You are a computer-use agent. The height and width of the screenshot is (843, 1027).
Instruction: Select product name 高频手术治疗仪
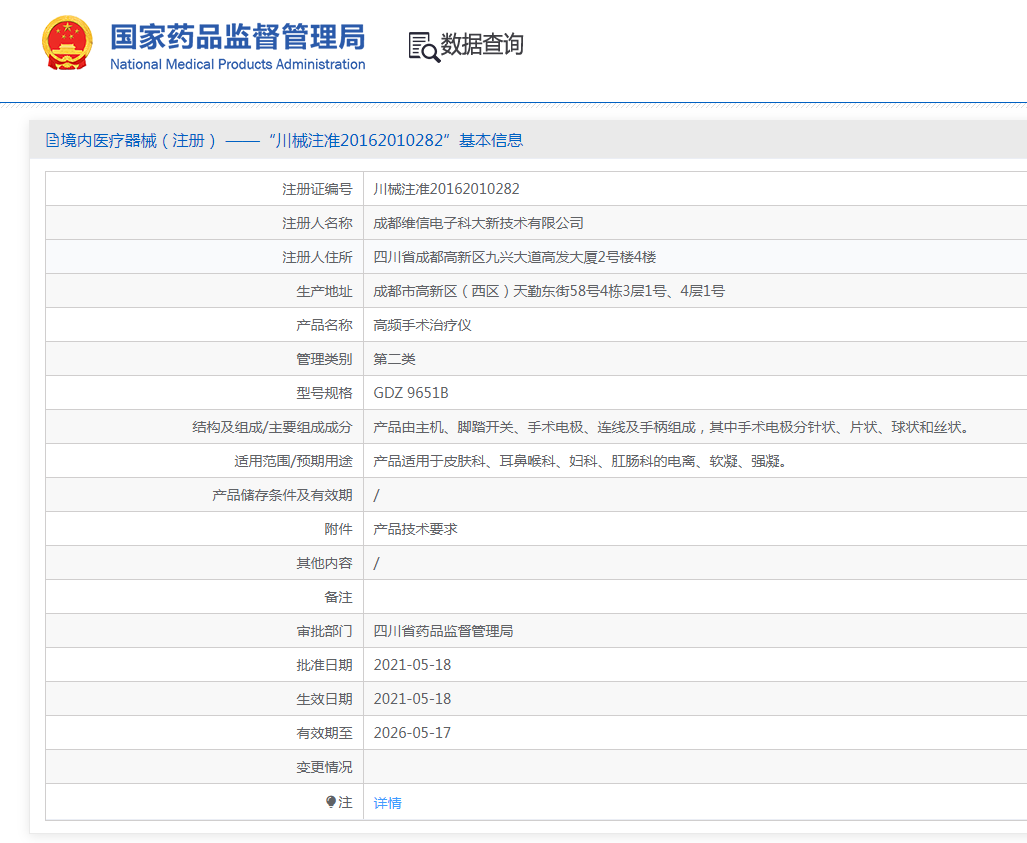(x=422, y=325)
